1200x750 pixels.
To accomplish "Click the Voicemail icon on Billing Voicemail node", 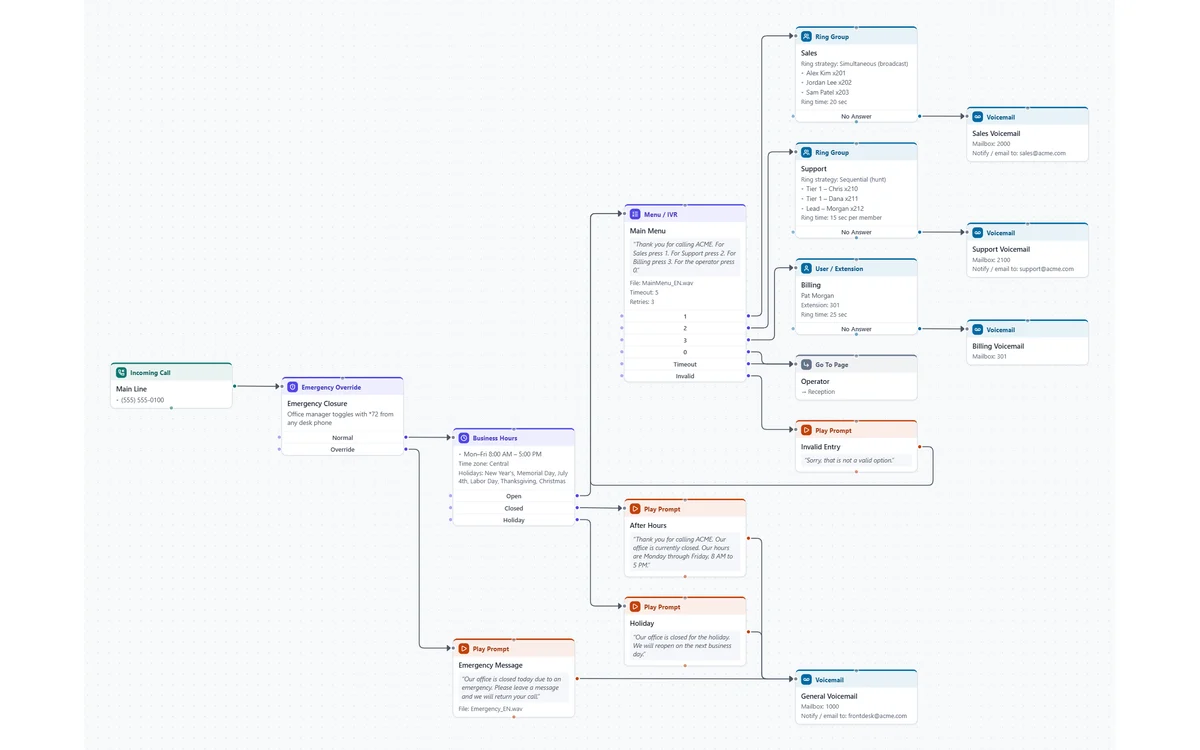I will point(977,330).
